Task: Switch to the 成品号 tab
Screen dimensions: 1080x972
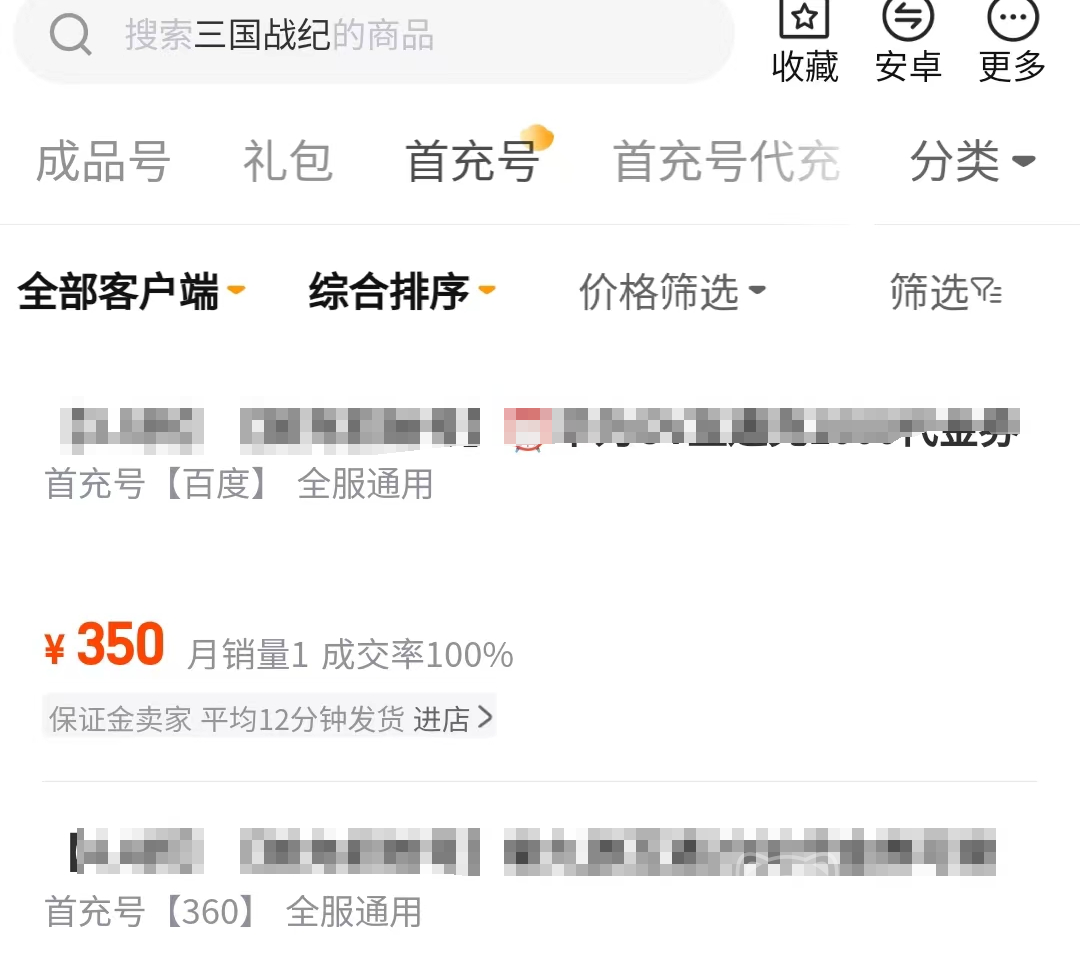Action: (x=103, y=161)
